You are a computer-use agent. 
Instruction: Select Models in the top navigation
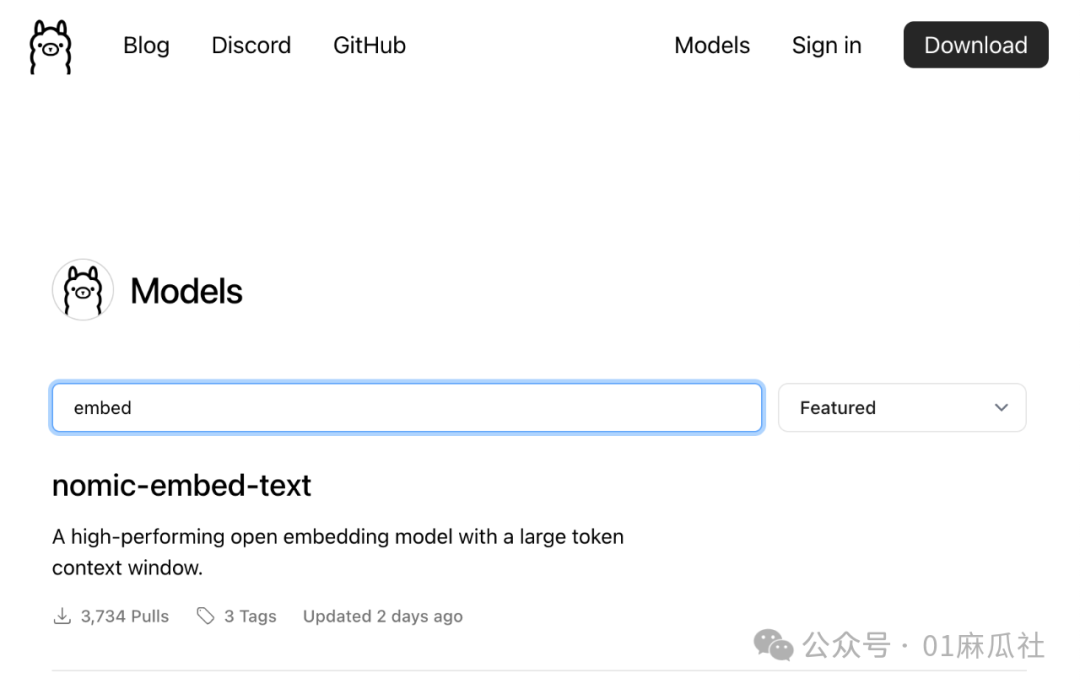click(x=712, y=46)
